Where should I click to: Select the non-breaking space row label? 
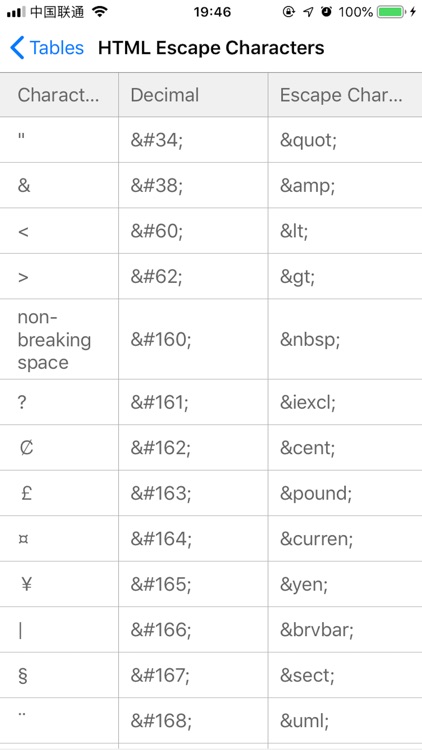click(54, 340)
